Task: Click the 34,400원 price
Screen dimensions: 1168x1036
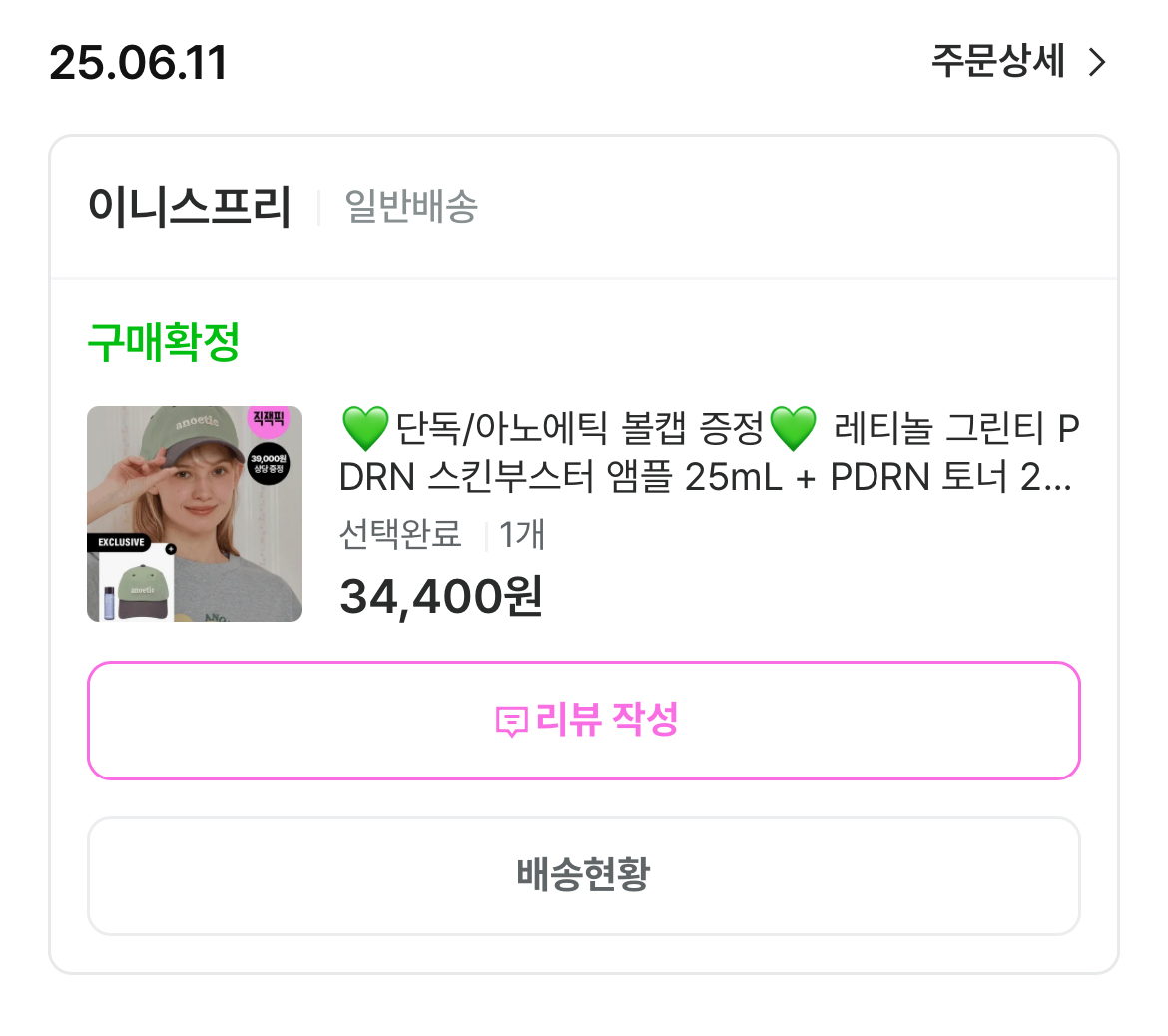Action: pyautogui.click(x=441, y=597)
